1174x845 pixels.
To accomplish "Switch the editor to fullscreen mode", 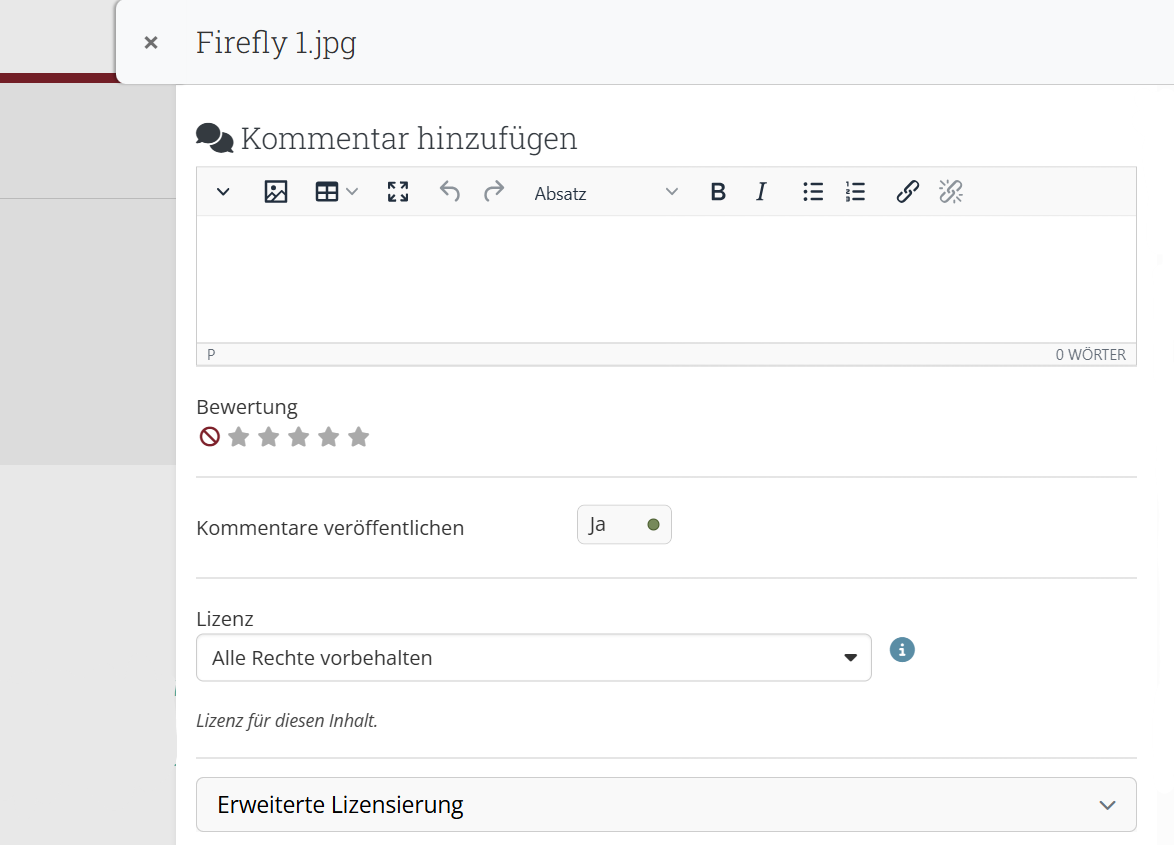I will 398,192.
